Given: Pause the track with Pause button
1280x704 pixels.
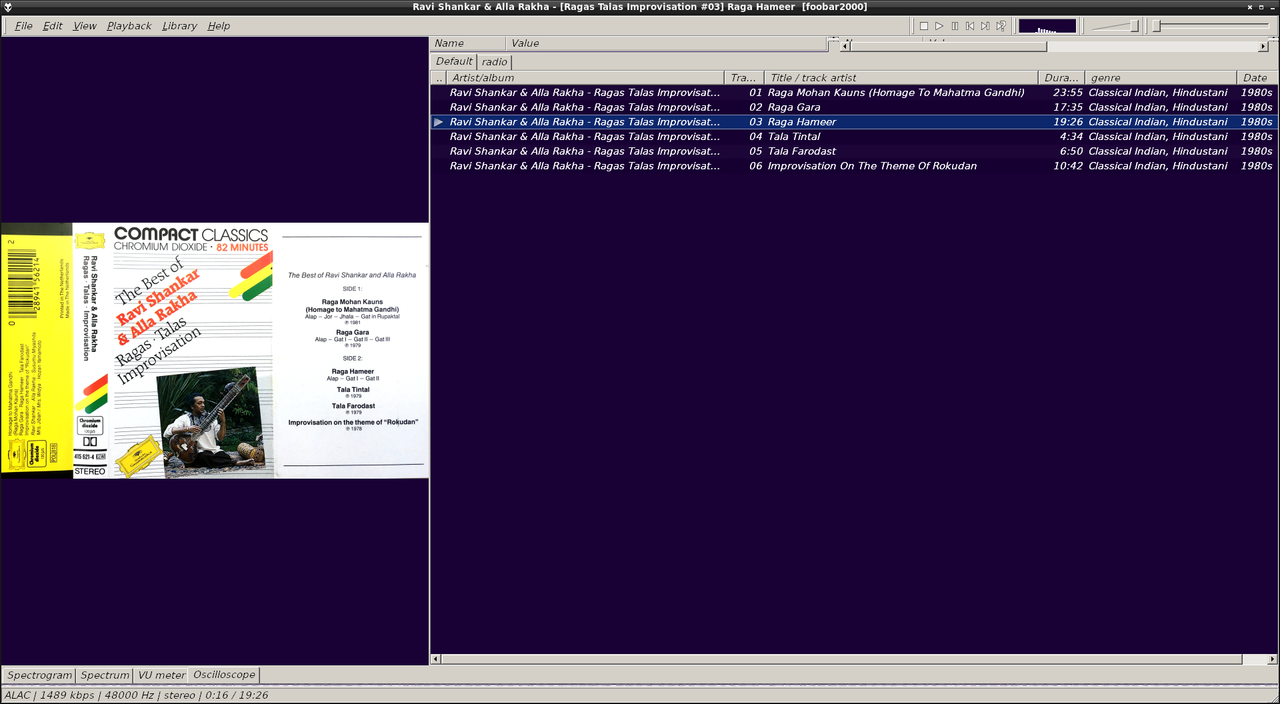Looking at the screenshot, I should [955, 26].
